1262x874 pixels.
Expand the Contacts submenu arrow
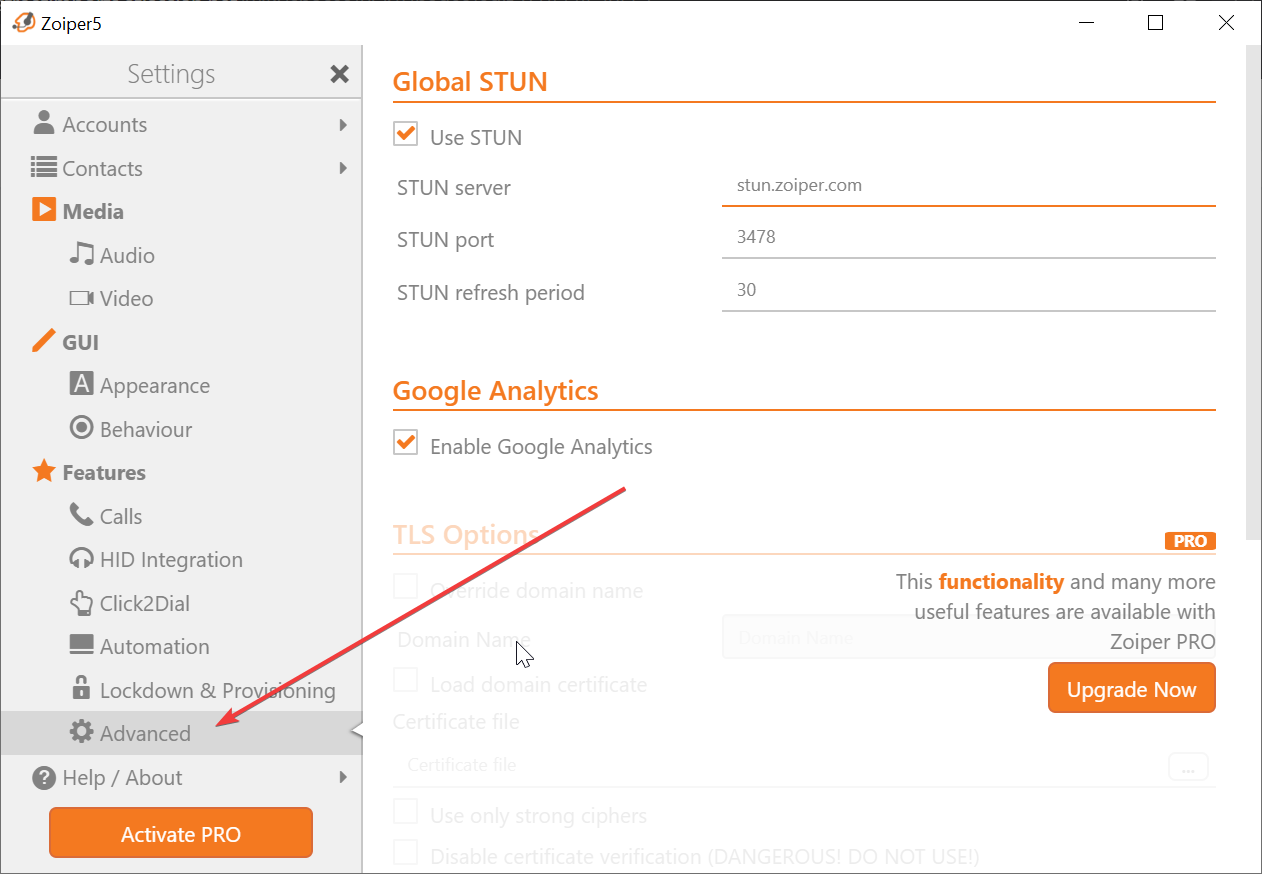pyautogui.click(x=343, y=168)
